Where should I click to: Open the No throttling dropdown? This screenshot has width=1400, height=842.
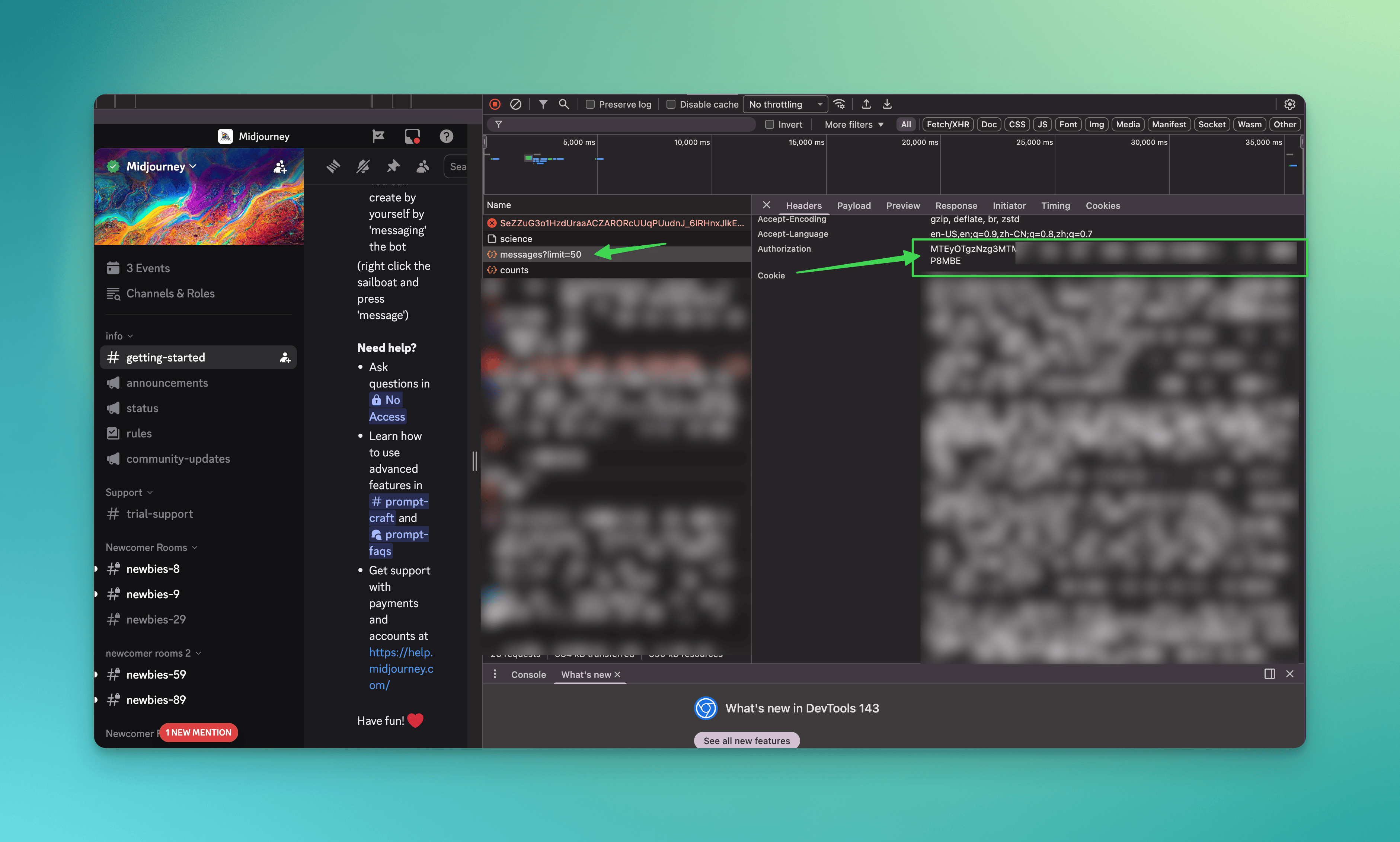pos(785,104)
